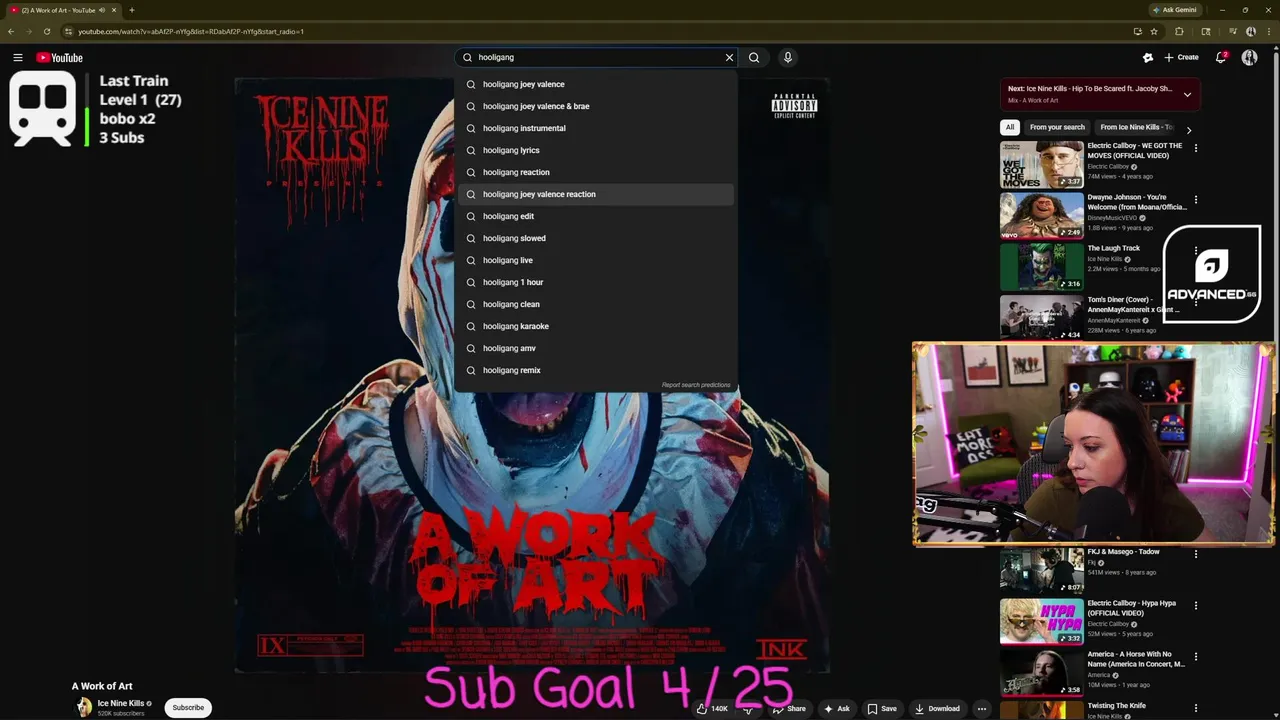Viewport: 1280px width, 720px height.
Task: Share the 'A Work of Art' video
Action: (x=789, y=709)
